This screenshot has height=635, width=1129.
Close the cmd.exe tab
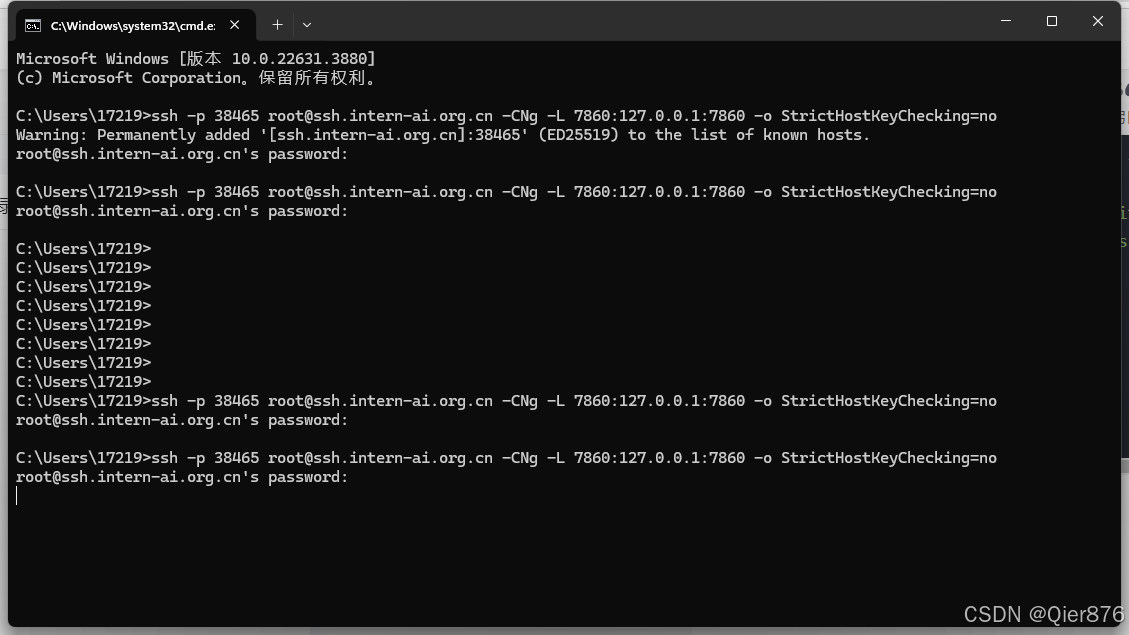pos(234,24)
